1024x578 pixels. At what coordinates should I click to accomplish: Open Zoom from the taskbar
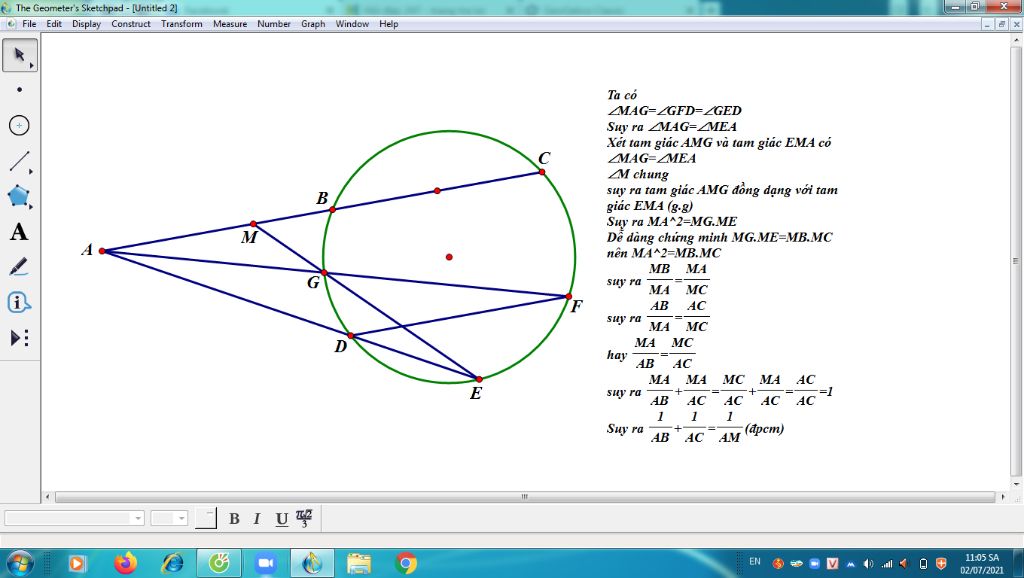(x=265, y=563)
